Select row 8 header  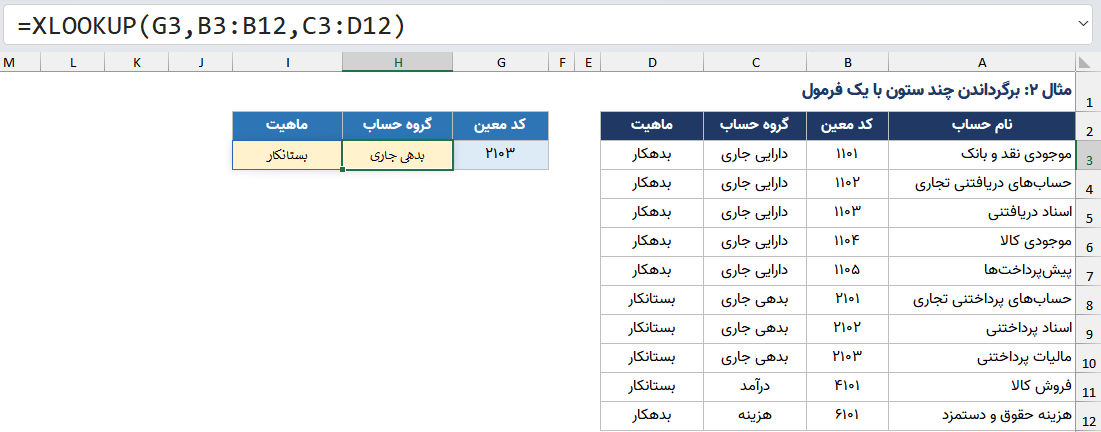[1088, 301]
